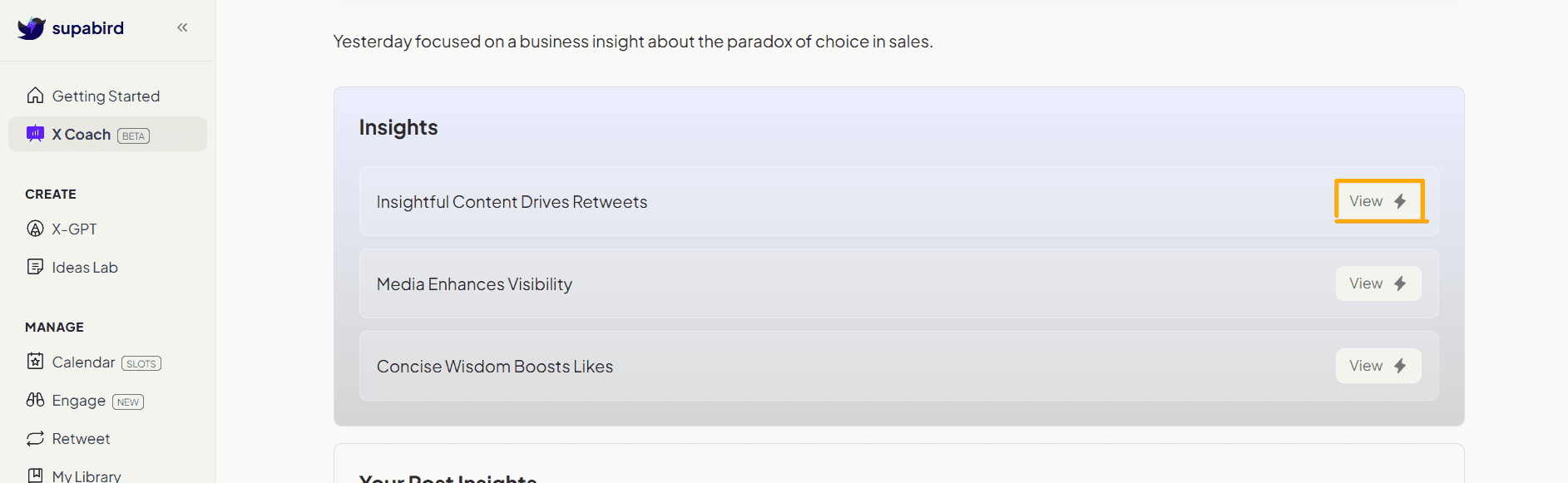Go to the Engage page
The width and height of the screenshot is (1568, 483).
click(x=78, y=401)
